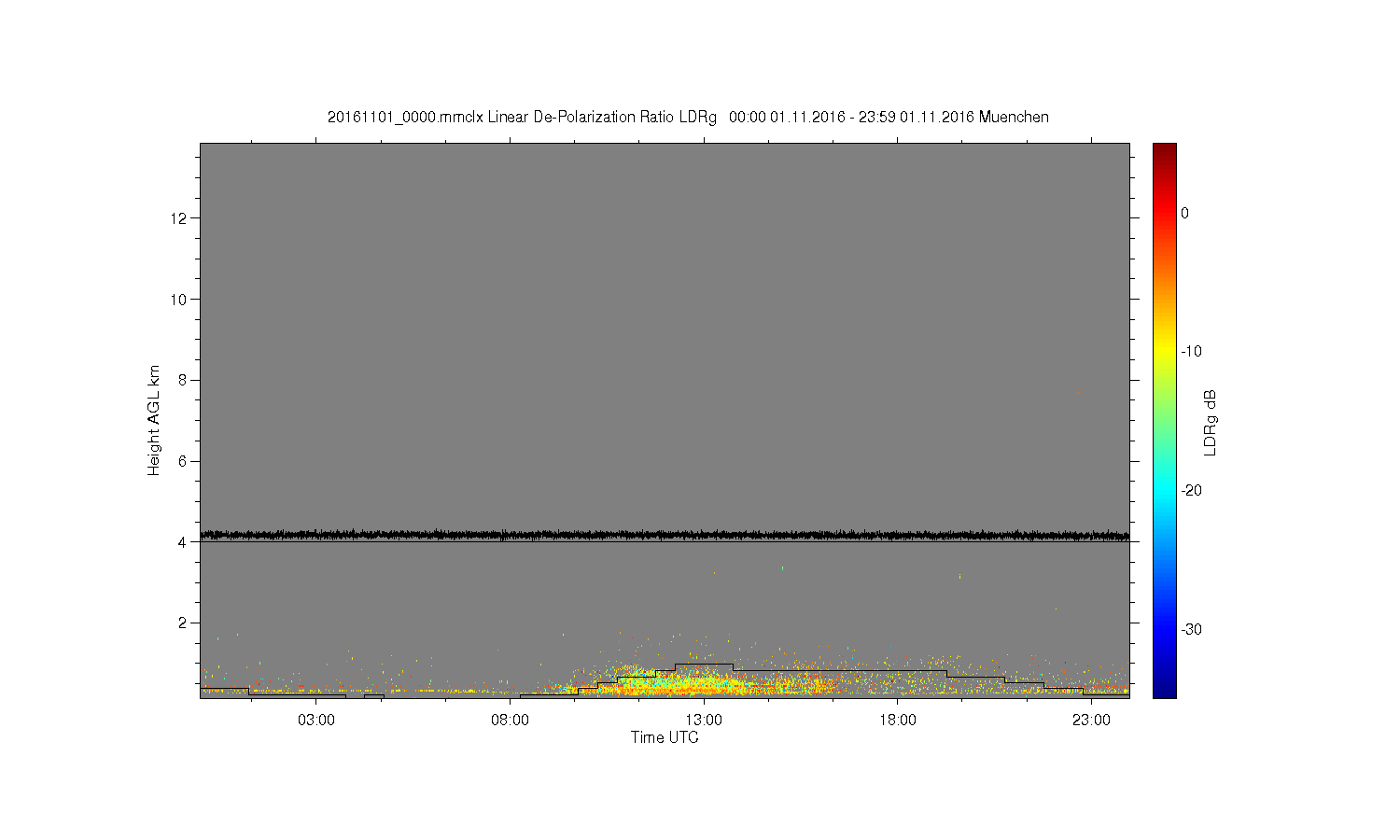Click the height tick label 8
The width and height of the screenshot is (1400, 840).
point(183,380)
